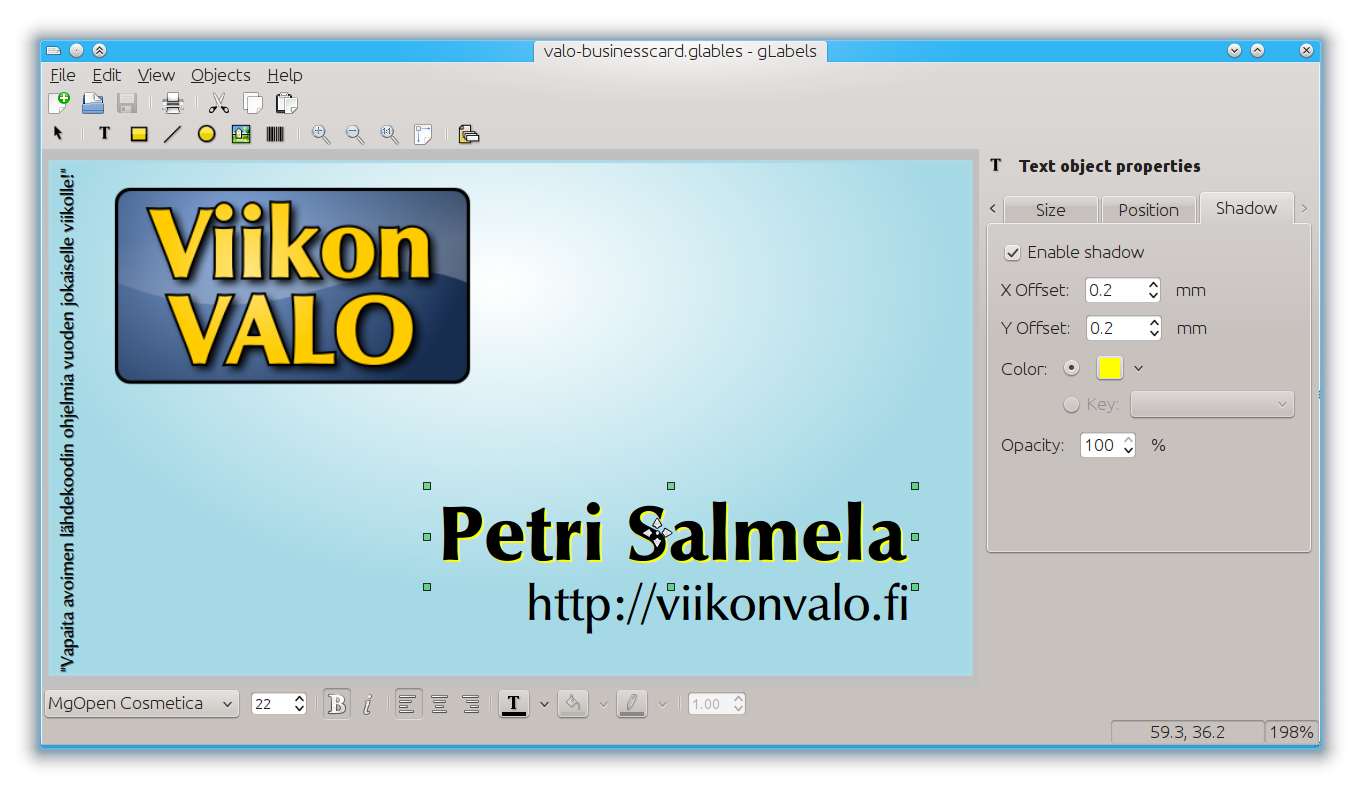Open line color dropdown arrow
Viewport: 1361px width, 788px height.
click(x=662, y=704)
